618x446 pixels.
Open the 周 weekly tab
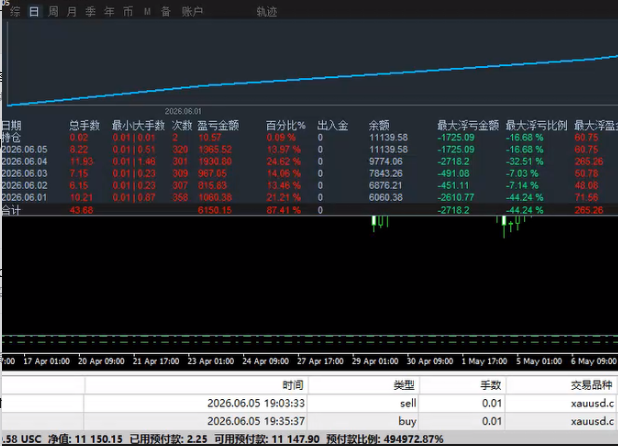[x=53, y=11]
